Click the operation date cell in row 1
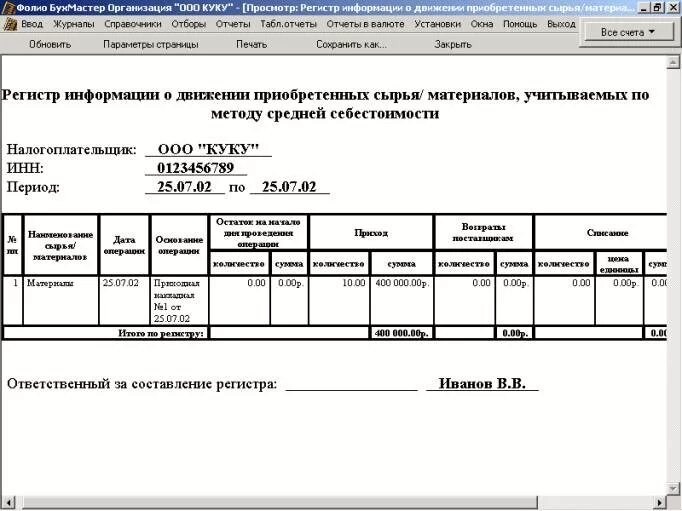Image resolution: width=682 pixels, height=511 pixels. [124, 300]
